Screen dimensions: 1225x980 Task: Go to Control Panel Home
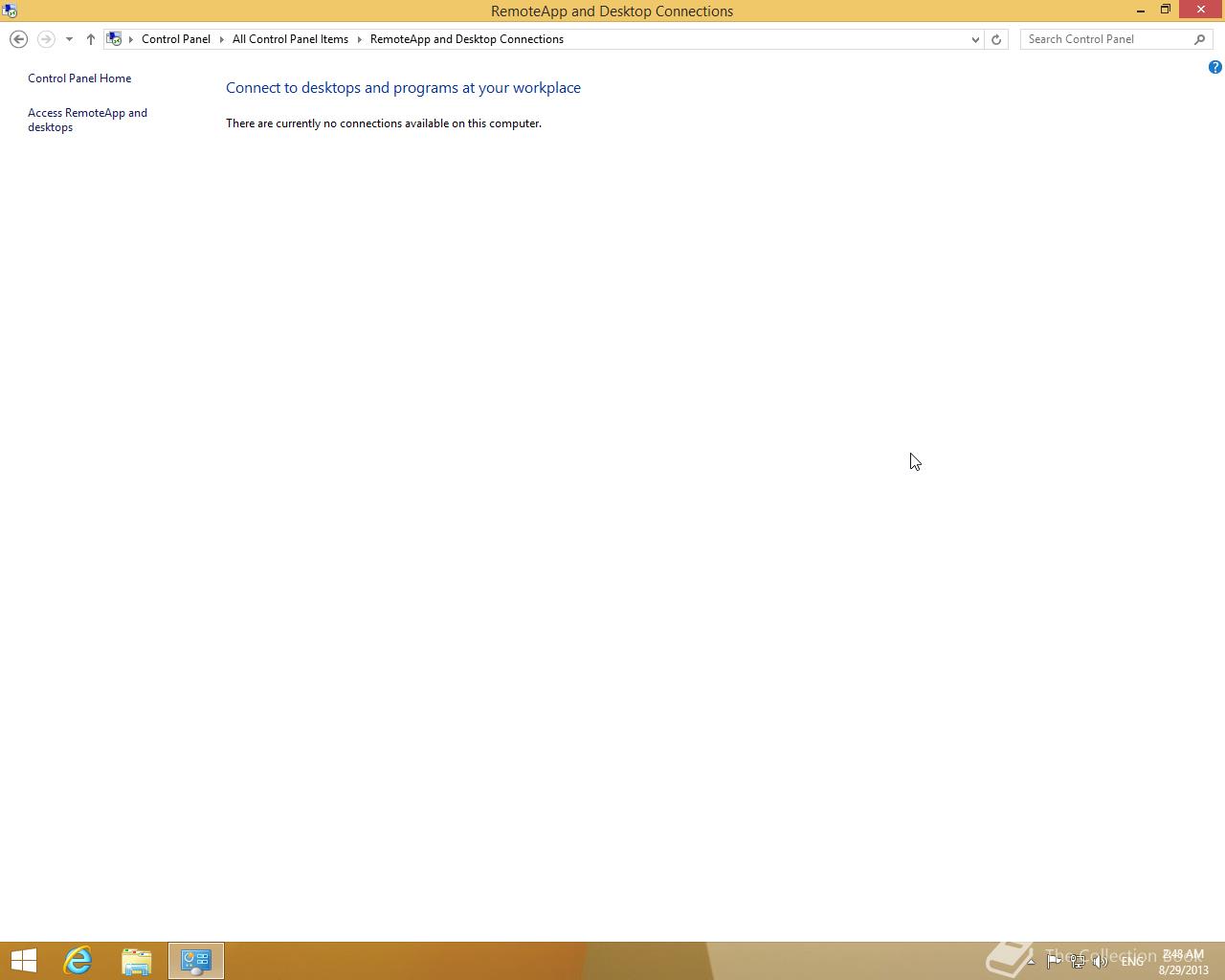tap(79, 78)
